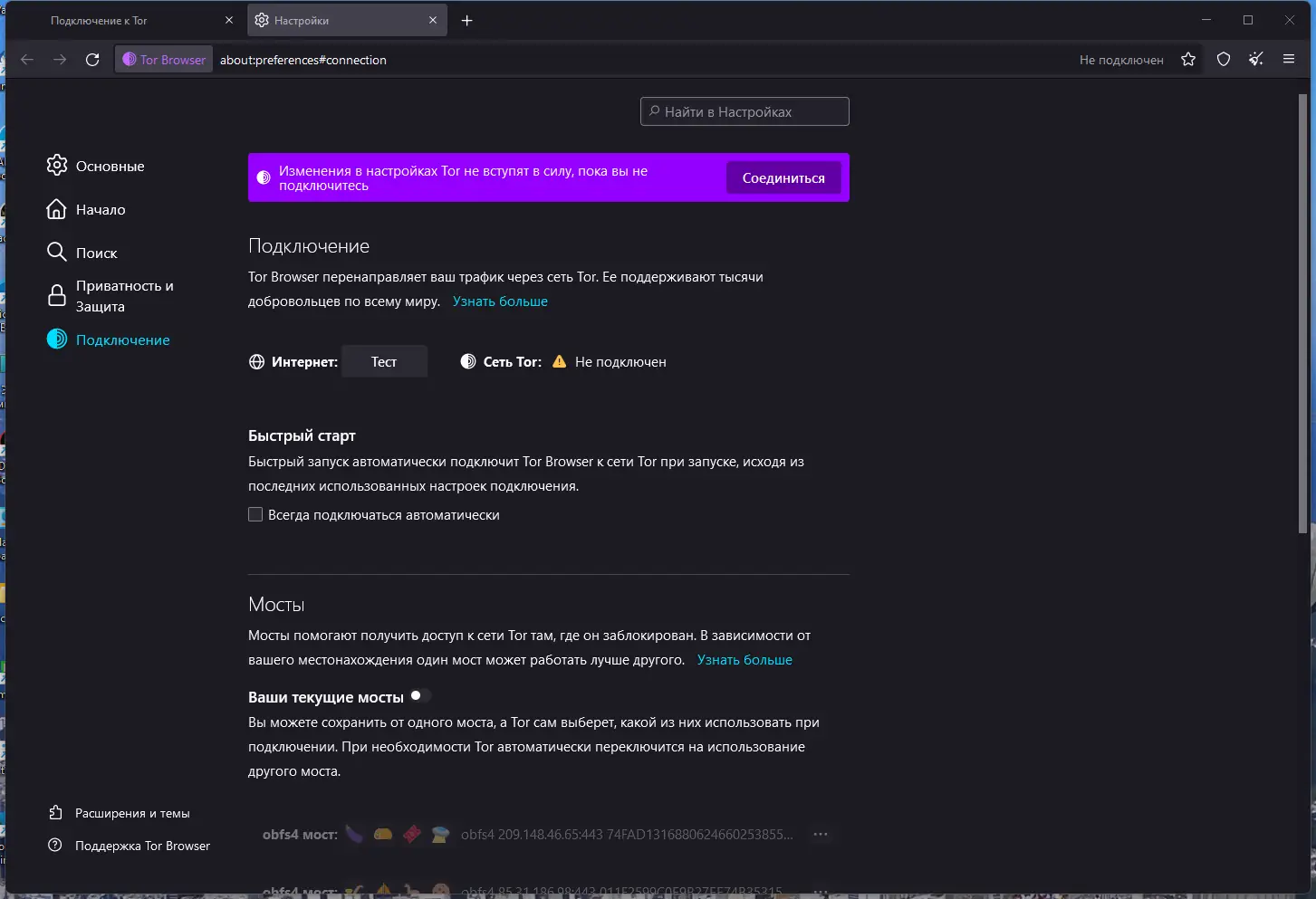The height and width of the screenshot is (899, 1316).
Task: Open Узнать больше link about bridges
Action: 744,660
